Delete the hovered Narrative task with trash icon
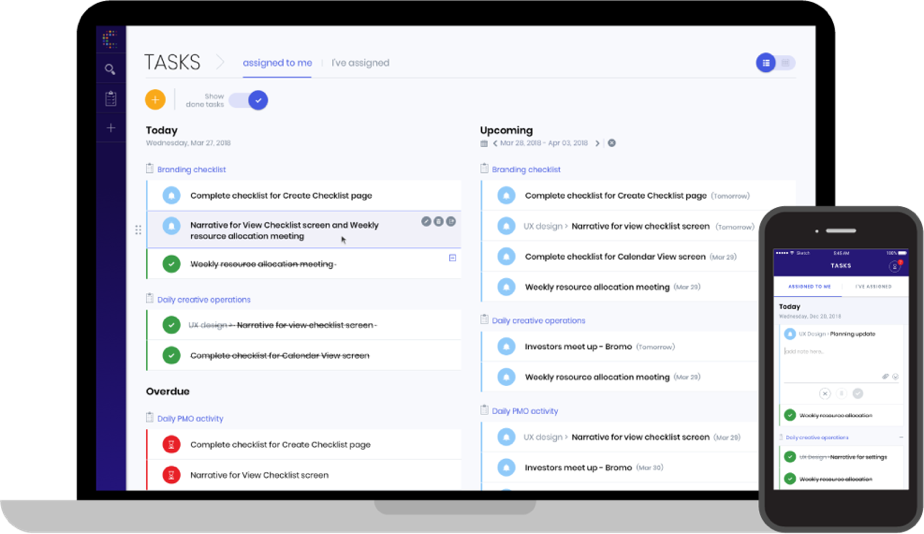The width and height of the screenshot is (924, 534). 438,222
